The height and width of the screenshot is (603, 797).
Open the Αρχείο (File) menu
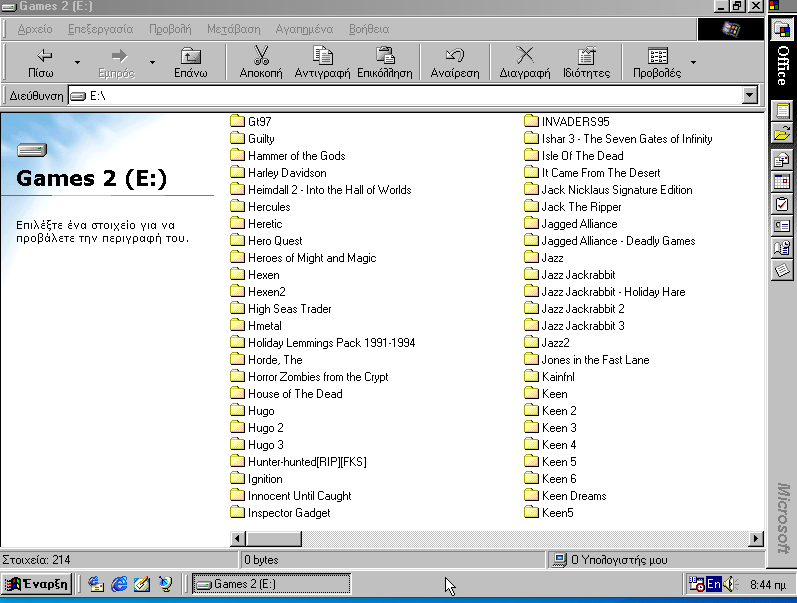35,29
